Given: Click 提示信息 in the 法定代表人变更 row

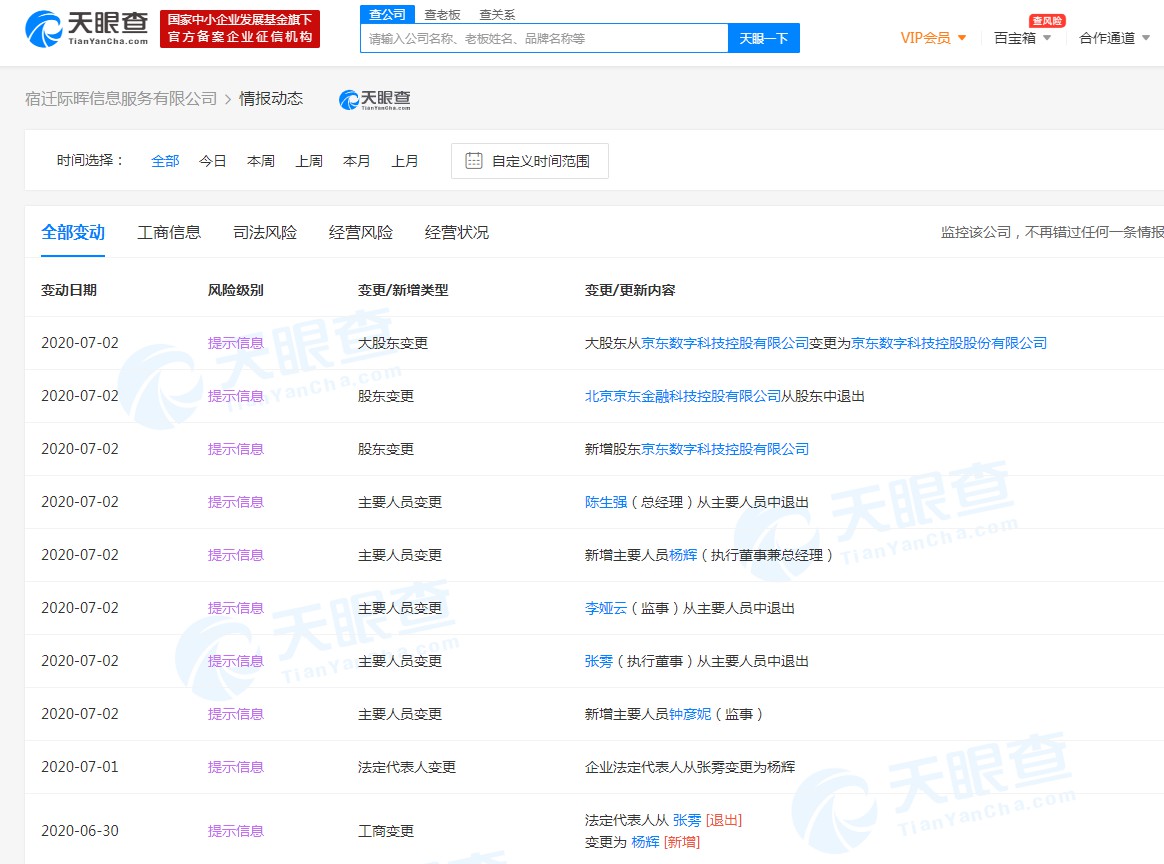Looking at the screenshot, I should tap(235, 768).
